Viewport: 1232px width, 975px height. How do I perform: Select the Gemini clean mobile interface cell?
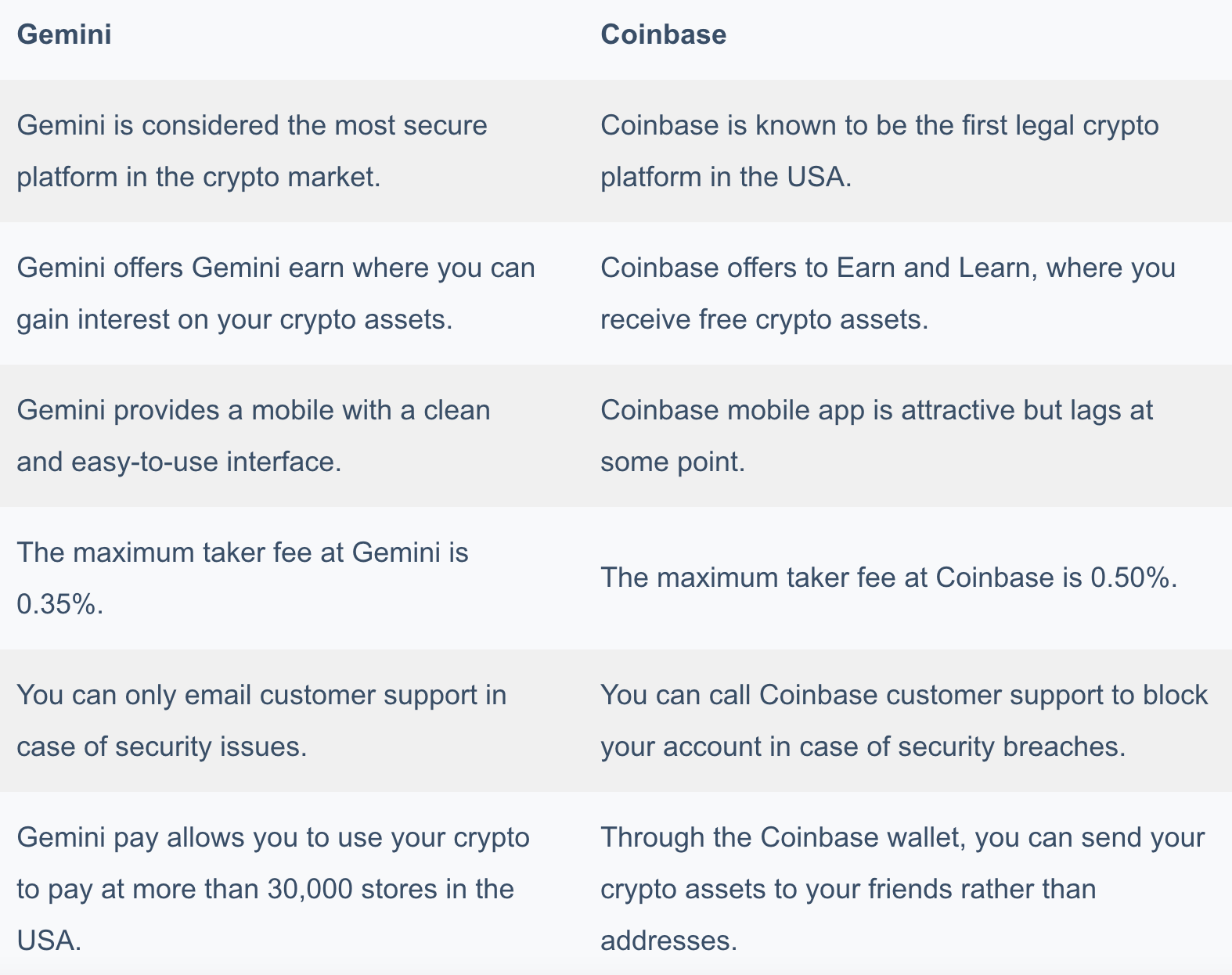click(x=292, y=436)
